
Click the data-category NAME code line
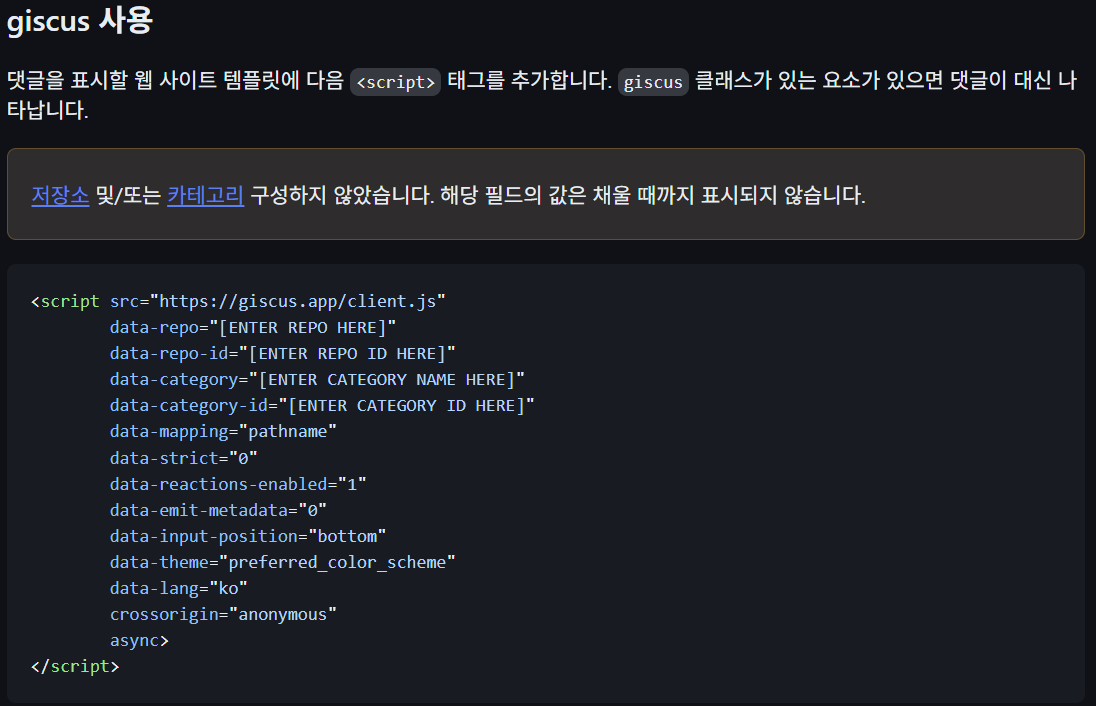pyautogui.click(x=317, y=379)
